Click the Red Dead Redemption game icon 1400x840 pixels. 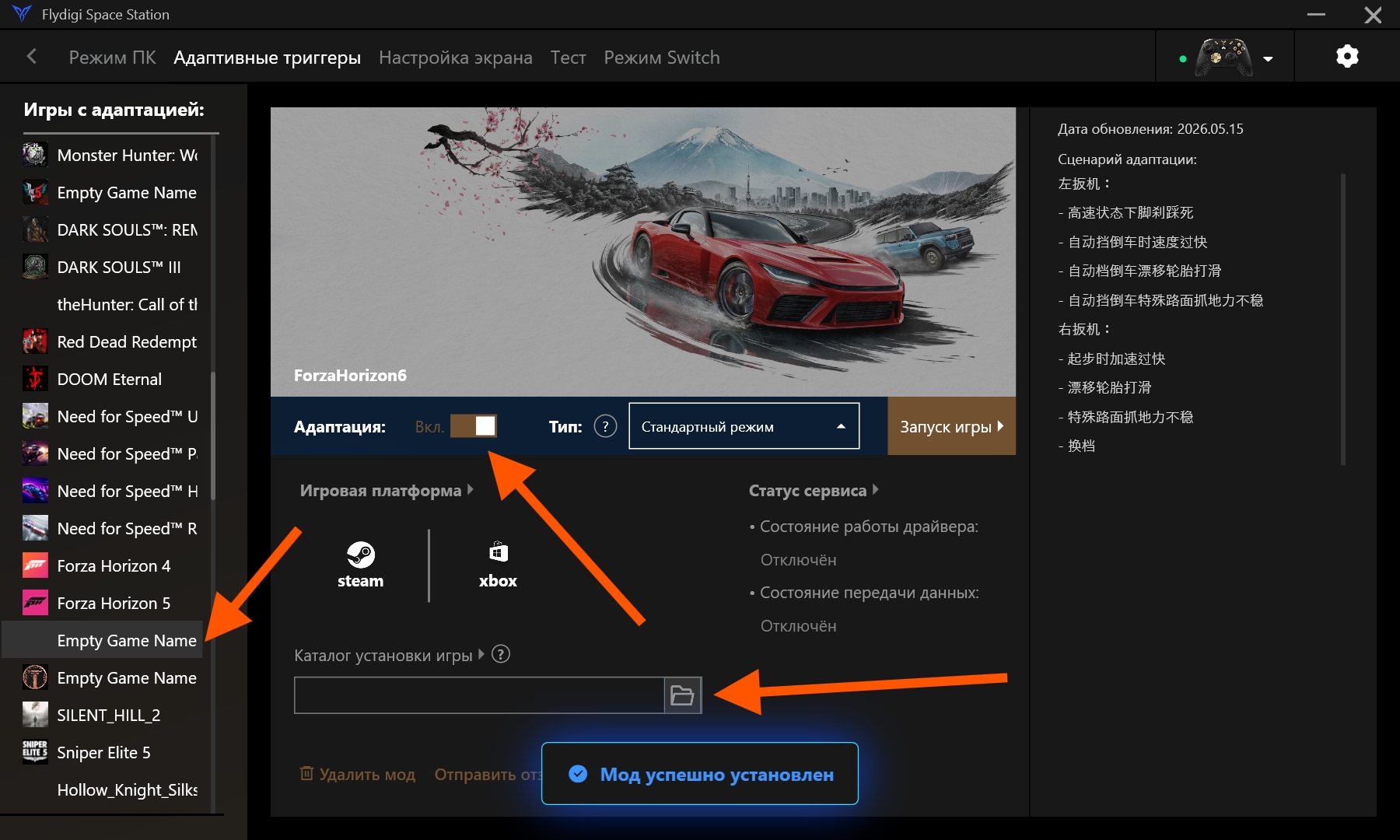[35, 341]
